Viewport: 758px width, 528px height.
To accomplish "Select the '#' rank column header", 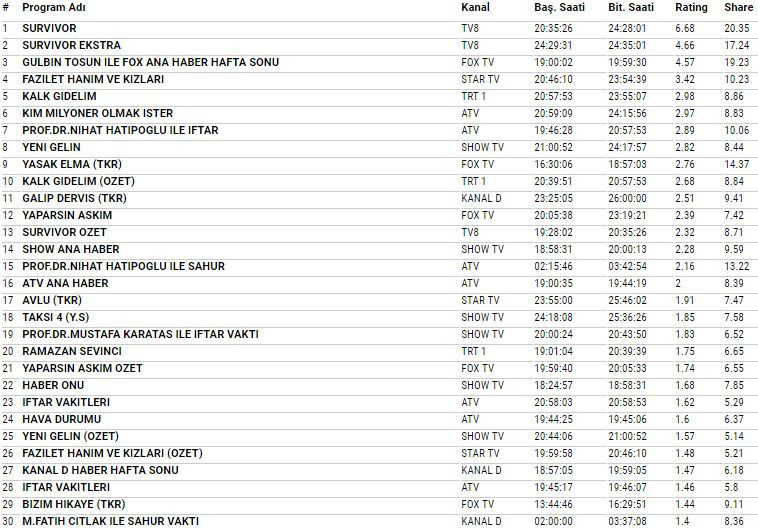I will click(6, 7).
